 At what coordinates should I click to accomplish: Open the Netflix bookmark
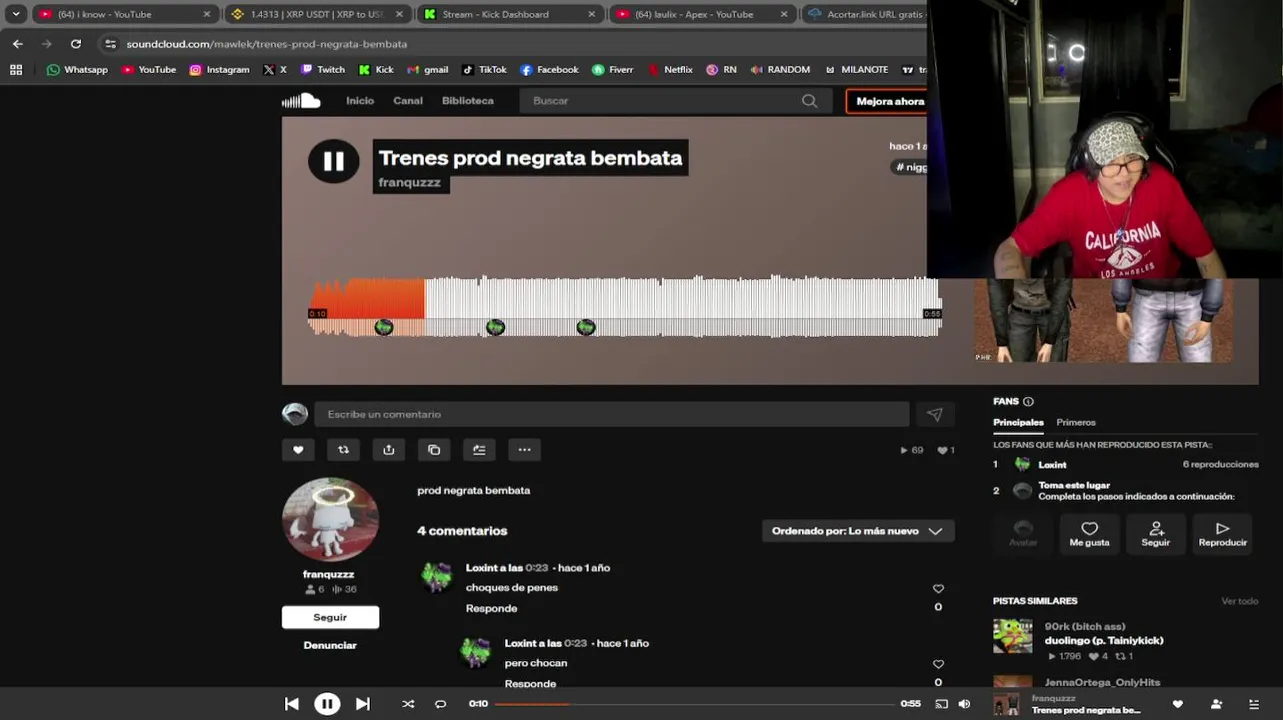(670, 70)
